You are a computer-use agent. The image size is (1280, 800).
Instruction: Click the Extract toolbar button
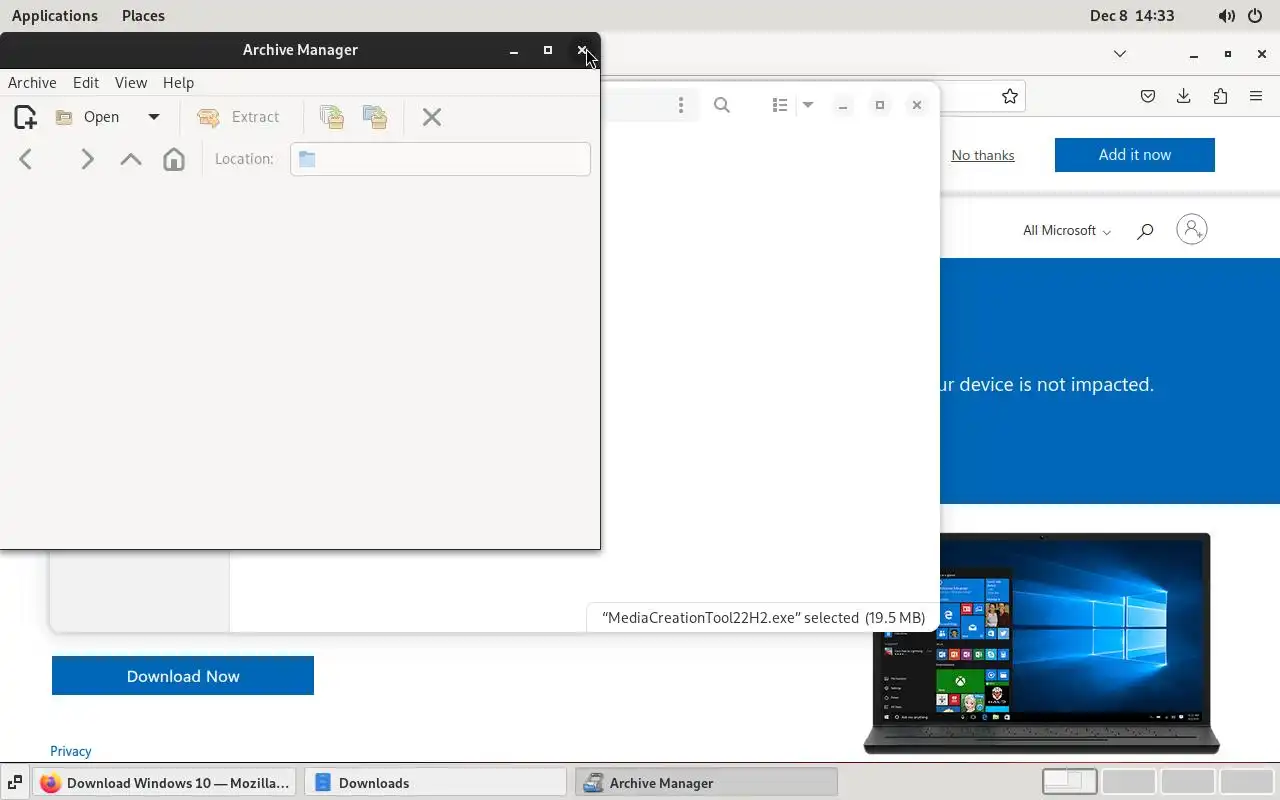239,117
